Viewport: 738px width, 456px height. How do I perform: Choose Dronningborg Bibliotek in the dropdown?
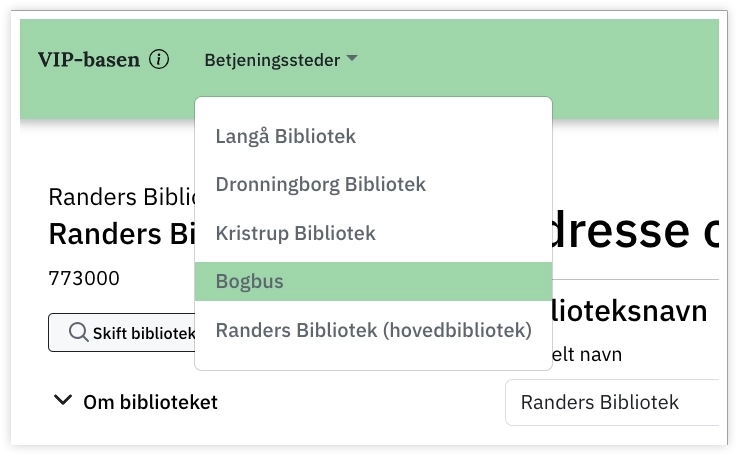pos(321,184)
